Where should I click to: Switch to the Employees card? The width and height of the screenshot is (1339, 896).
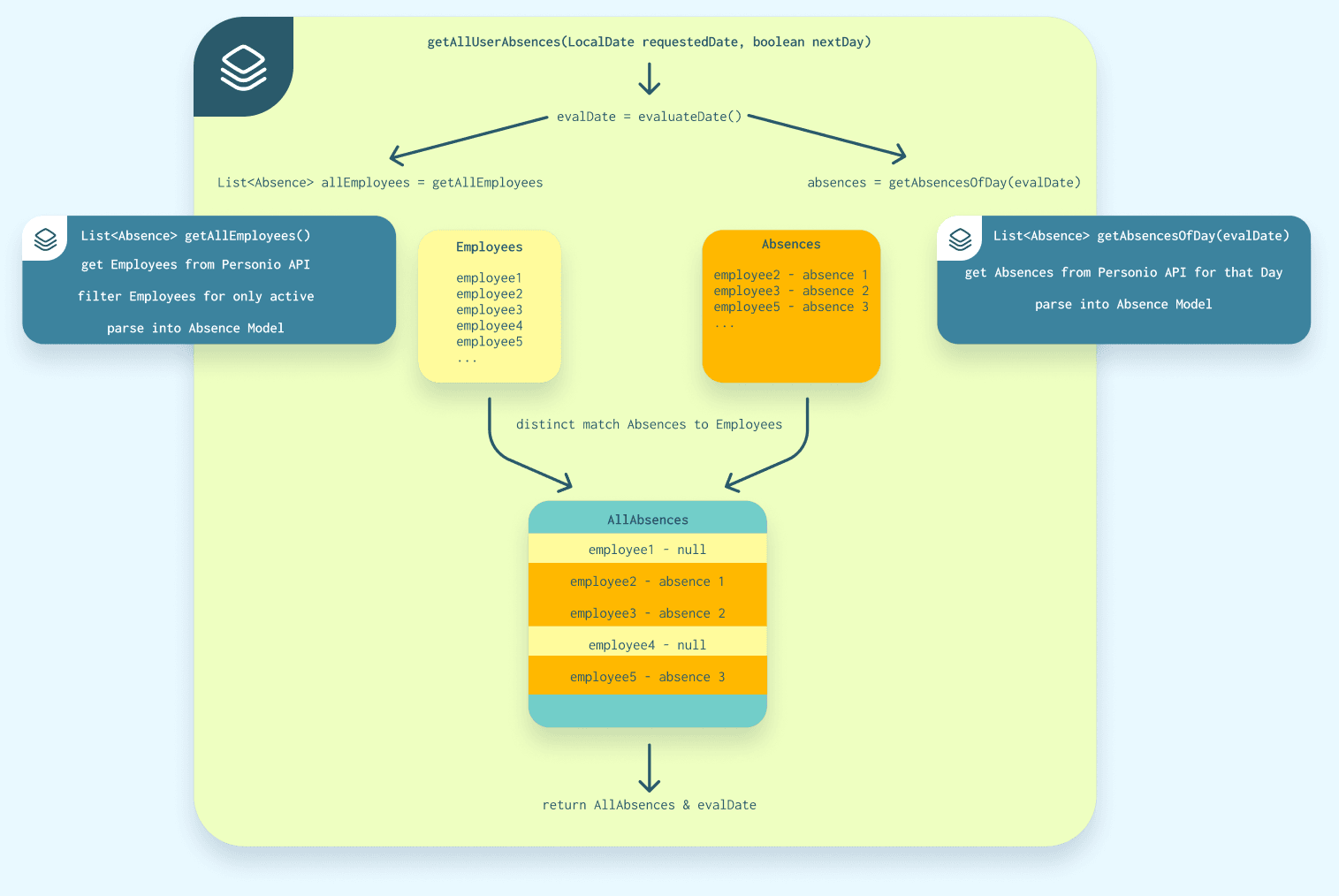489,305
